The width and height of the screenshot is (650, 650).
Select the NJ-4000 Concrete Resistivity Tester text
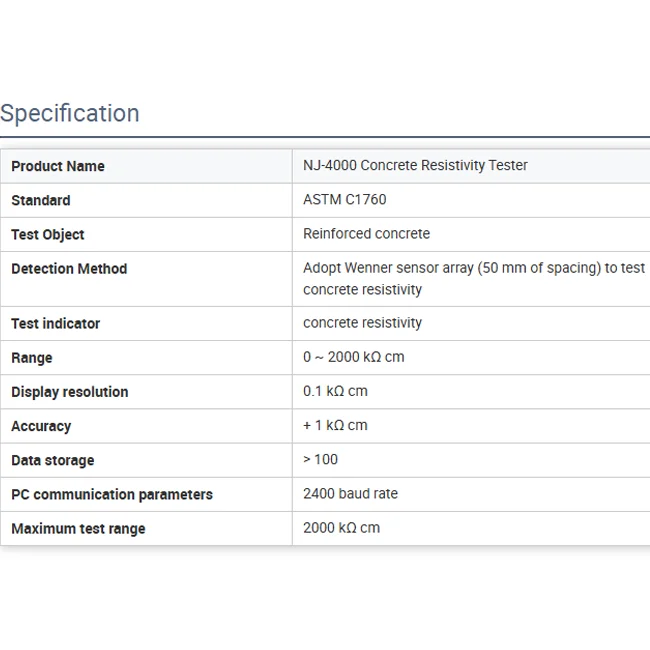(415, 165)
